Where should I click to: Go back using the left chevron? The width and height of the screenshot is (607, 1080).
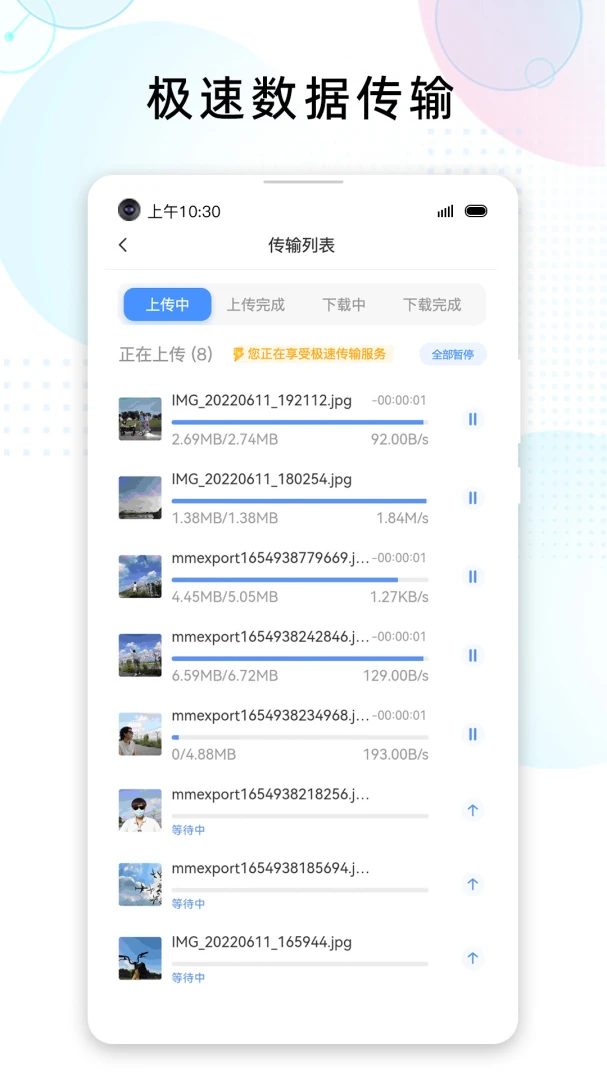123,245
